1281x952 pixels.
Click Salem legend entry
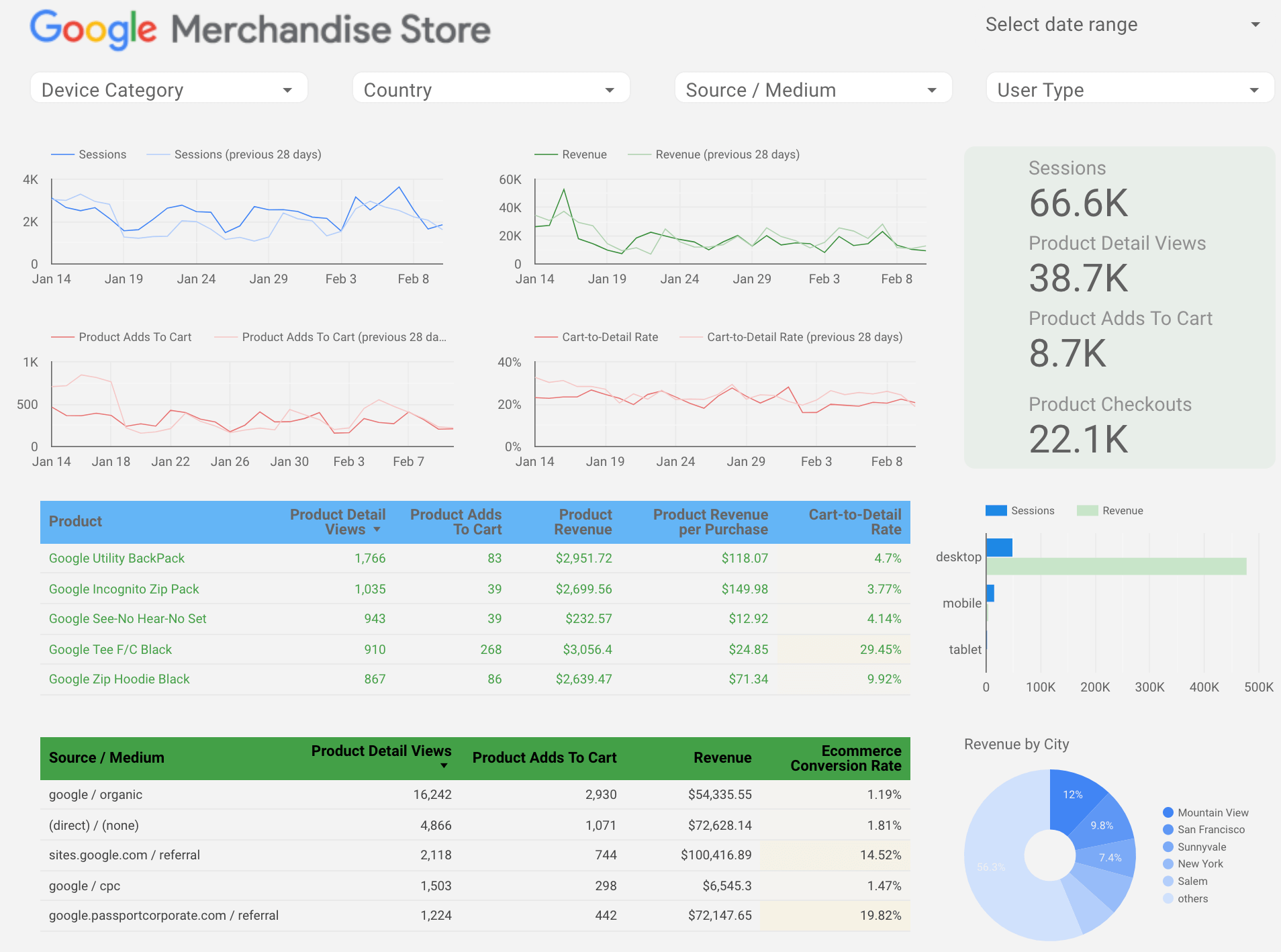click(x=1185, y=882)
